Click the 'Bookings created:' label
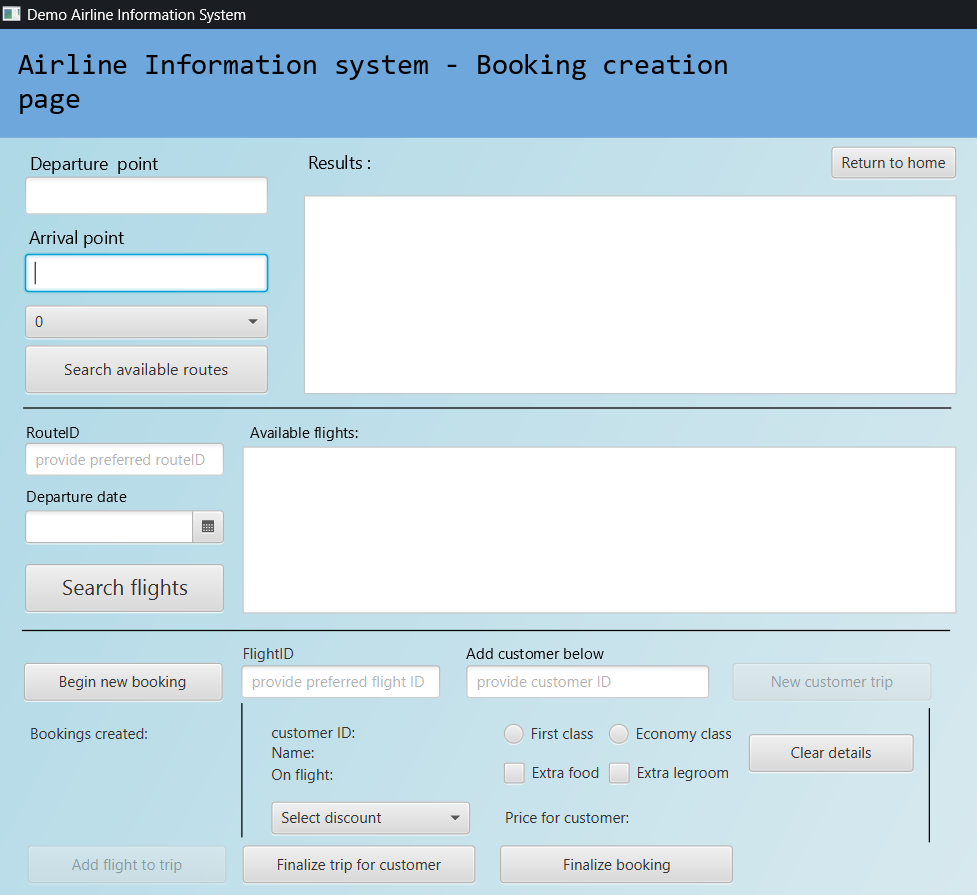This screenshot has height=895, width=977. (x=89, y=734)
